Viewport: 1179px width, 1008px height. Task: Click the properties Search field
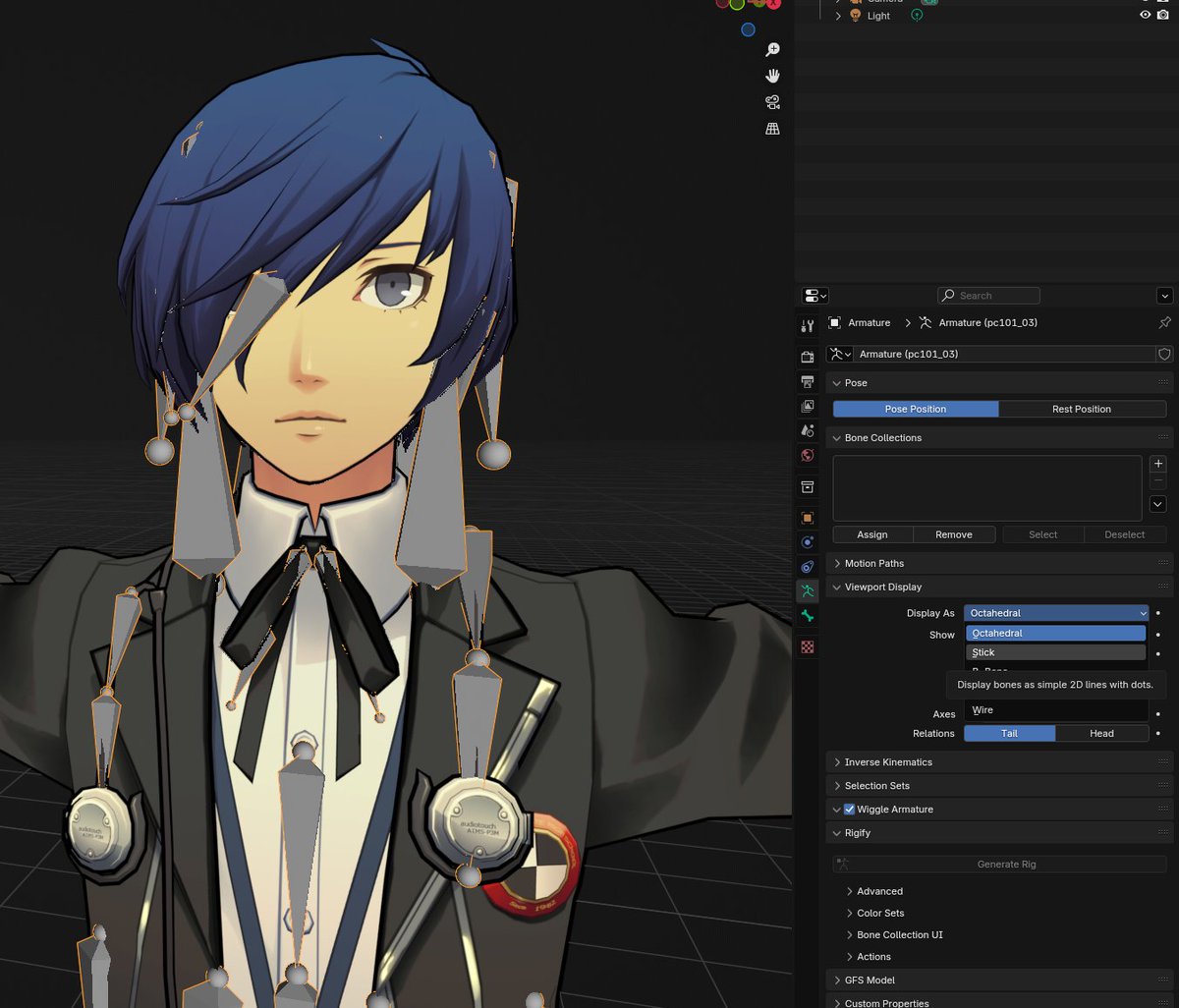(988, 296)
